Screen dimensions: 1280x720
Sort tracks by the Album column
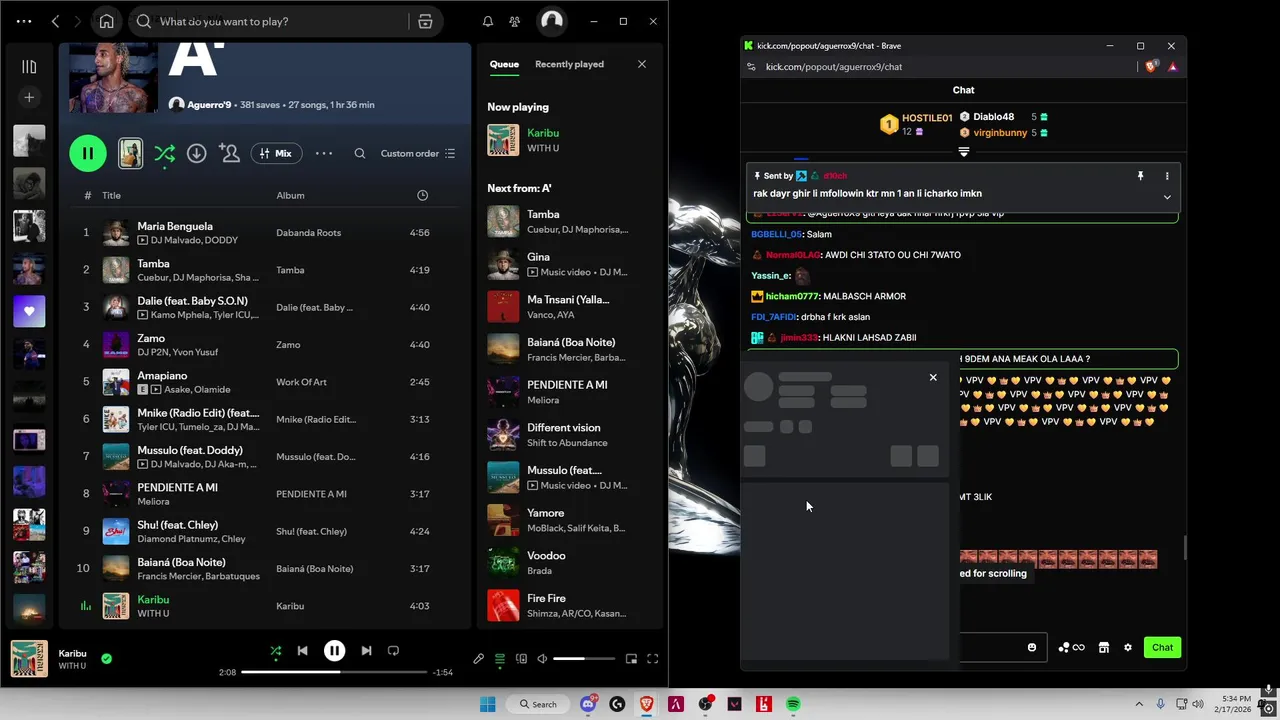pyautogui.click(x=290, y=195)
